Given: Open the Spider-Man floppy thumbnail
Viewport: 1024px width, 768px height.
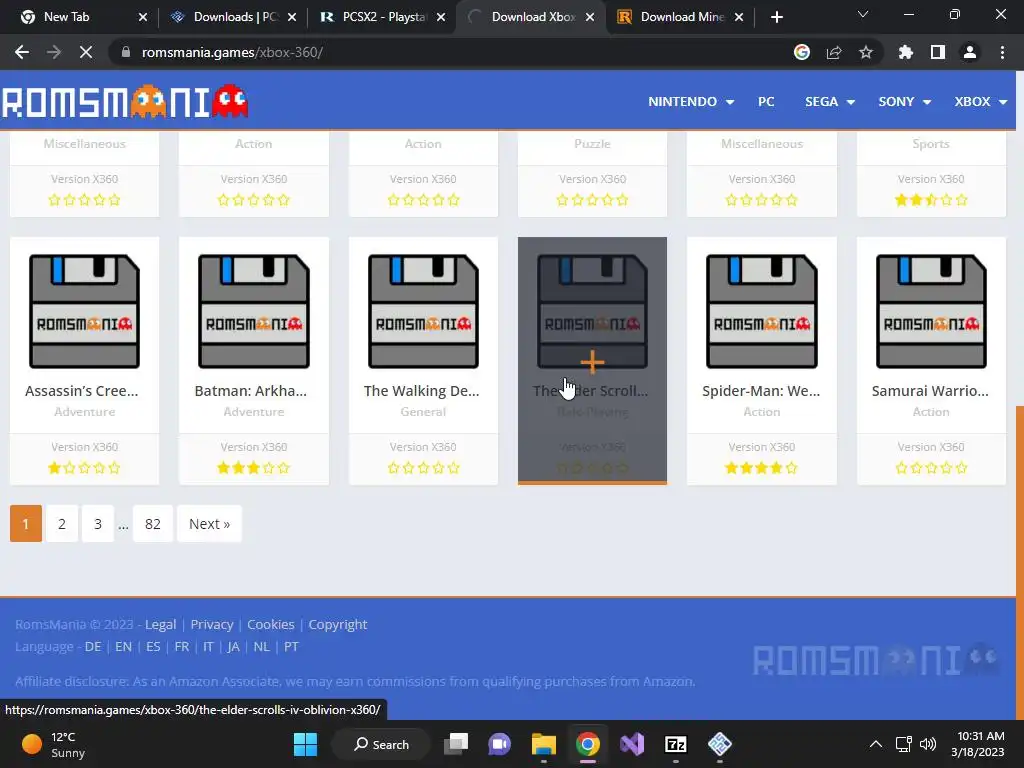Looking at the screenshot, I should point(761,312).
